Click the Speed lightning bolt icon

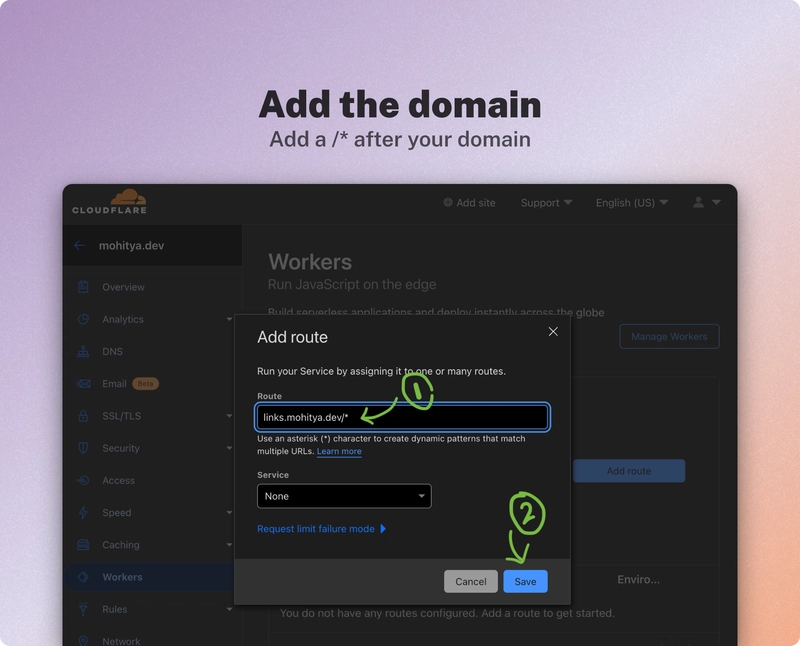point(83,512)
